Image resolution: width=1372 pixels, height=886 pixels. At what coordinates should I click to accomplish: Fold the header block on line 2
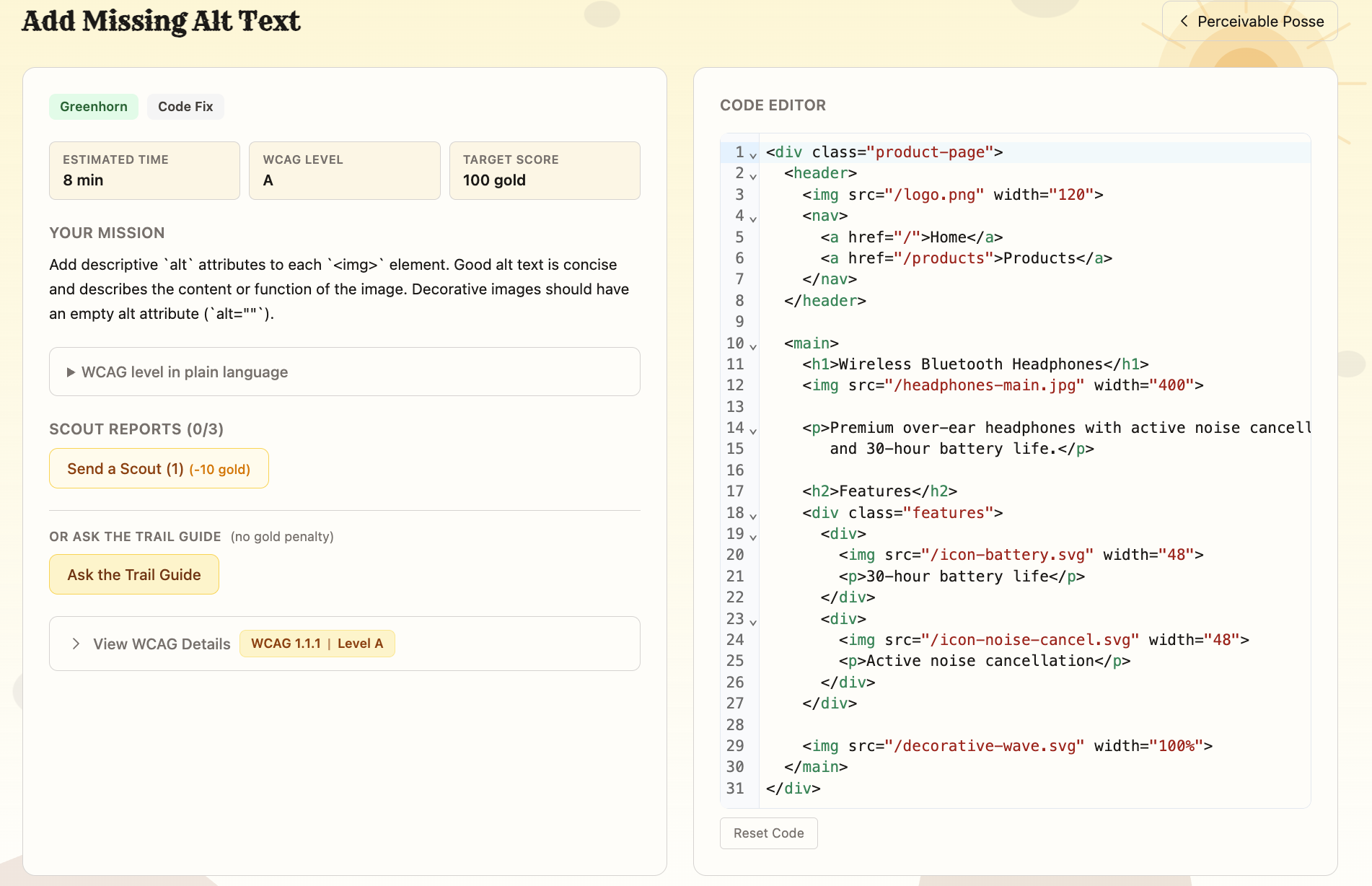(x=753, y=176)
